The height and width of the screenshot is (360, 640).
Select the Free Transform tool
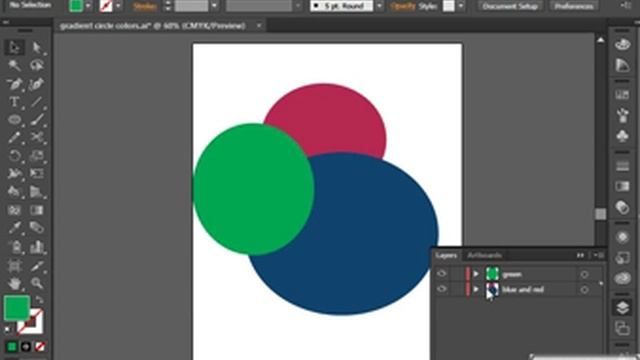pos(37,173)
